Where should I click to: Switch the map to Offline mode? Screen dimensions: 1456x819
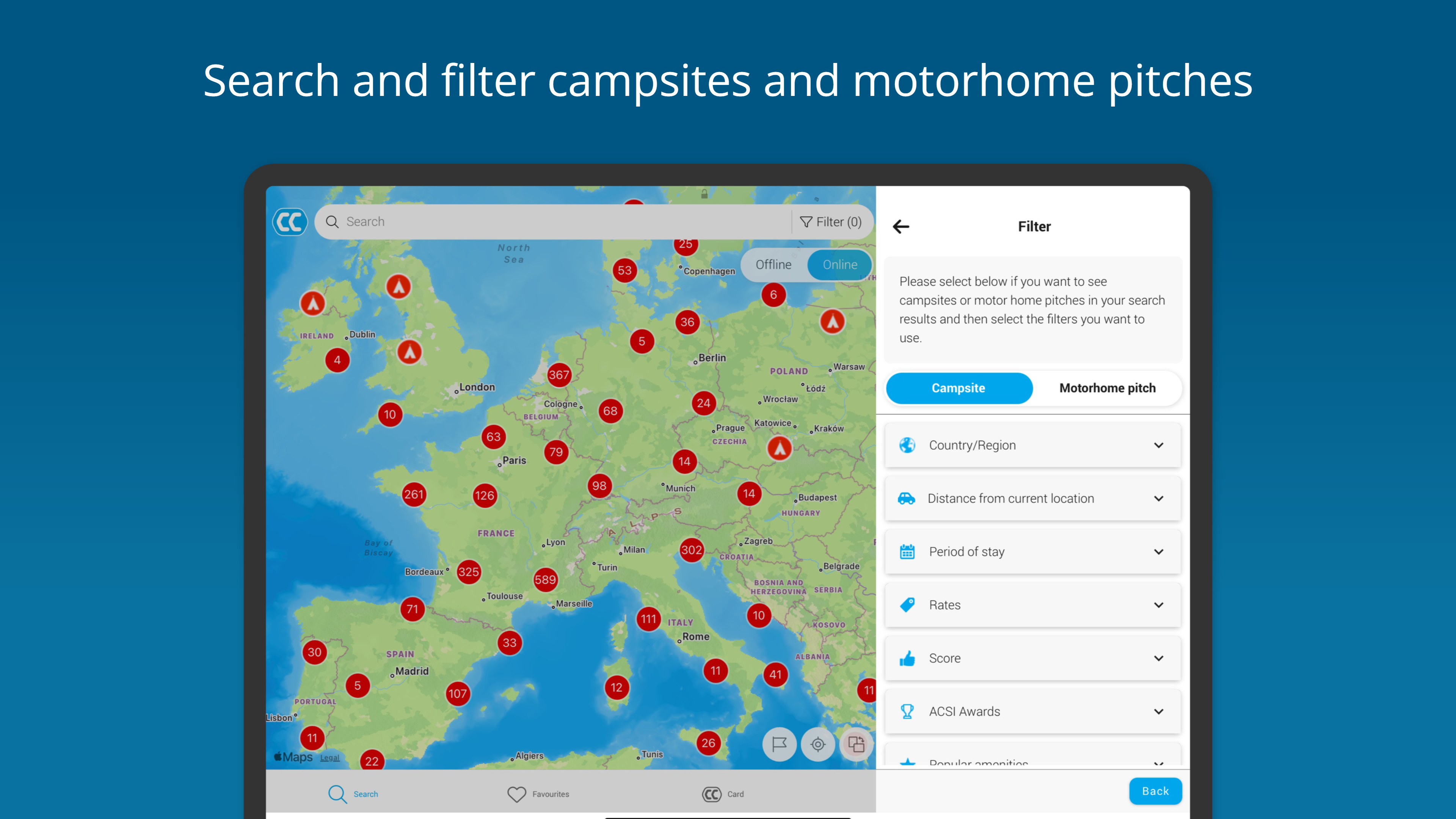773,265
